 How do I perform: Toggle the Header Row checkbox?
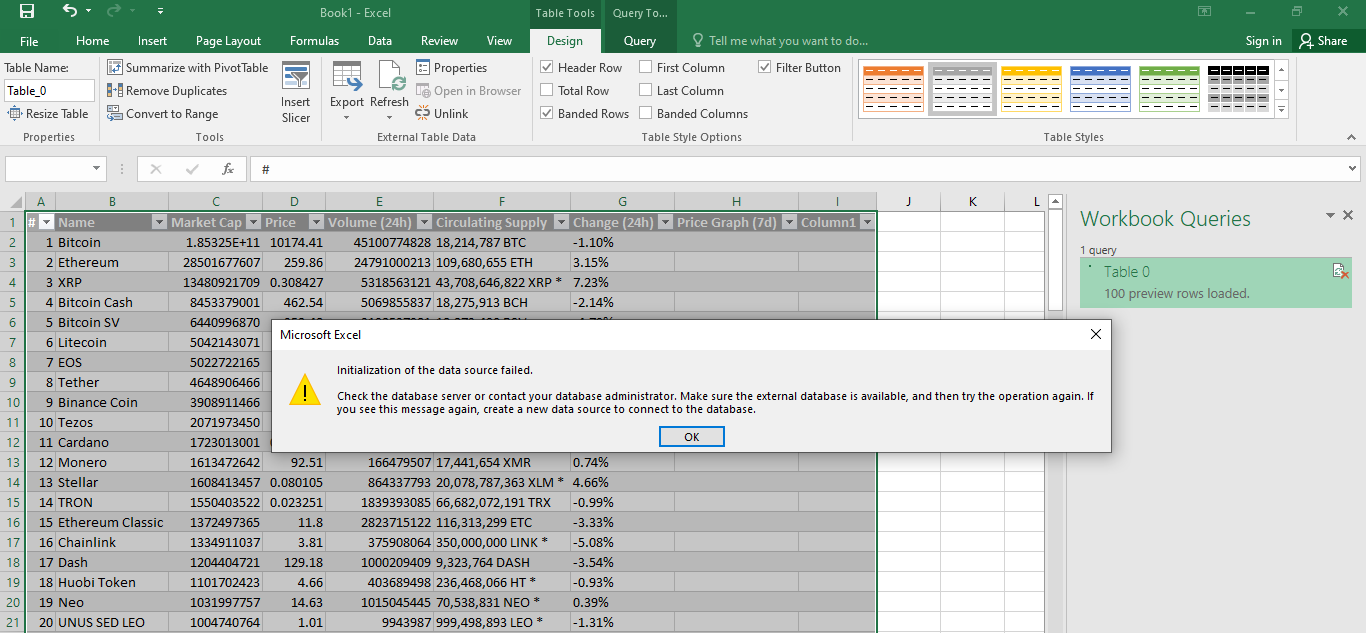click(547, 68)
